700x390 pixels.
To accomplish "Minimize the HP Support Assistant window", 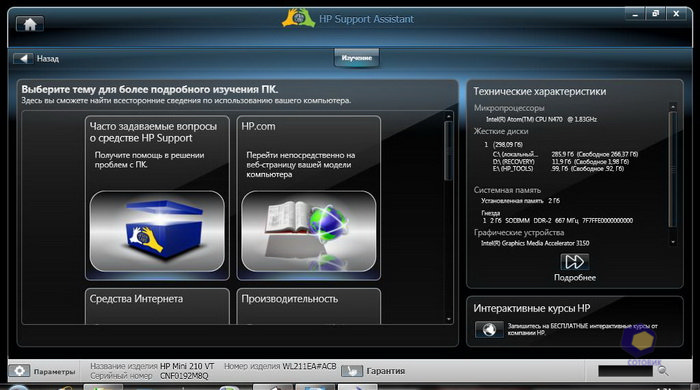I will click(635, 14).
